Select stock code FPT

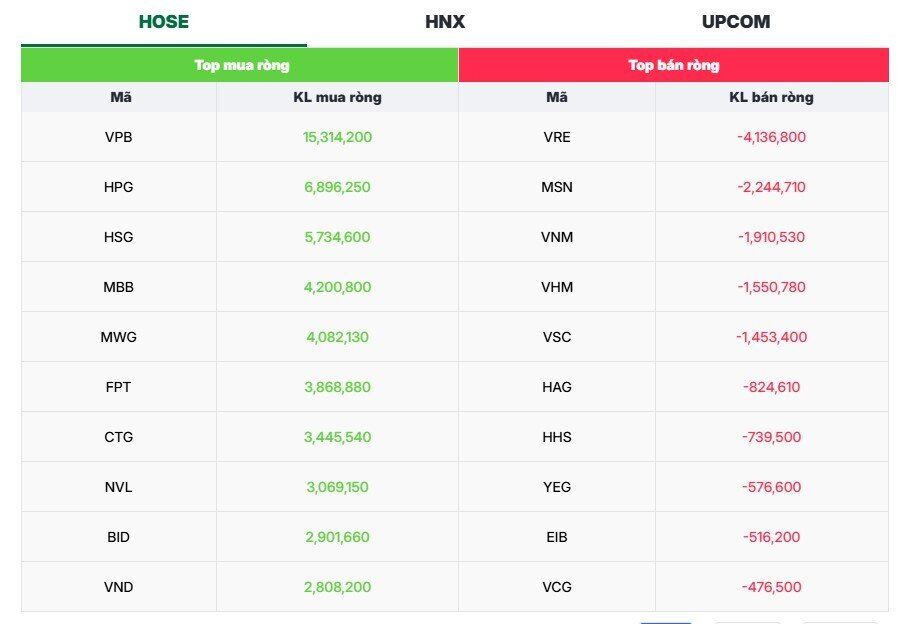pos(119,387)
